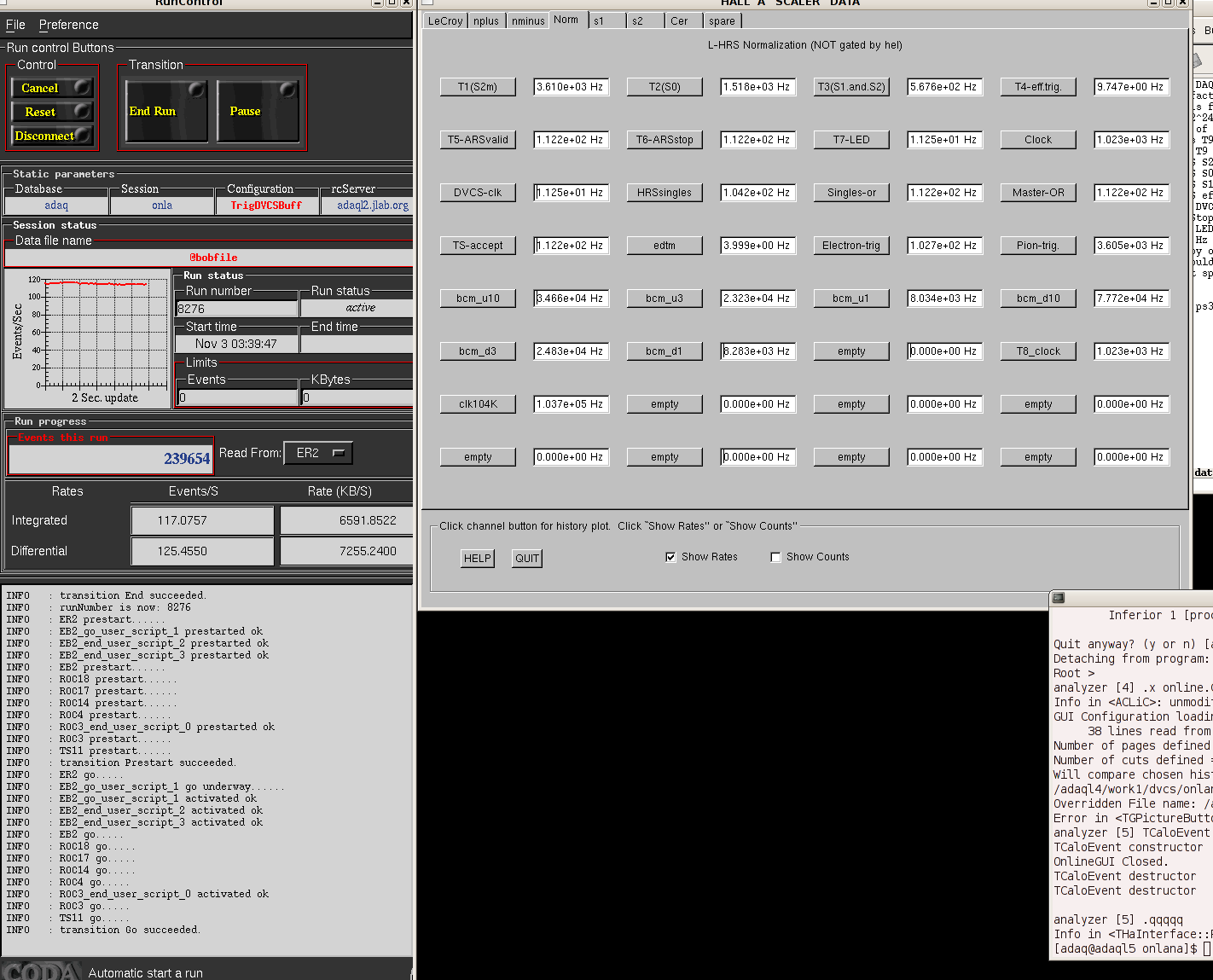Image resolution: width=1213 pixels, height=980 pixels.
Task: Click the edtm channel button
Action: (x=665, y=246)
